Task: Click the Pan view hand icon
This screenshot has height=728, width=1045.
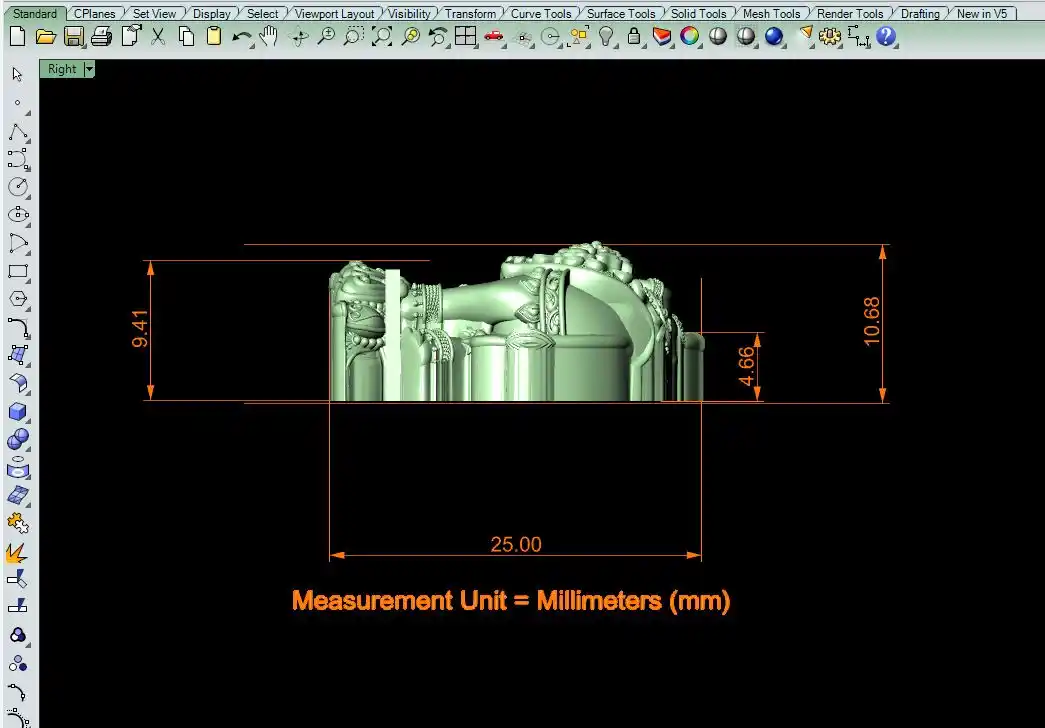Action: coord(268,37)
